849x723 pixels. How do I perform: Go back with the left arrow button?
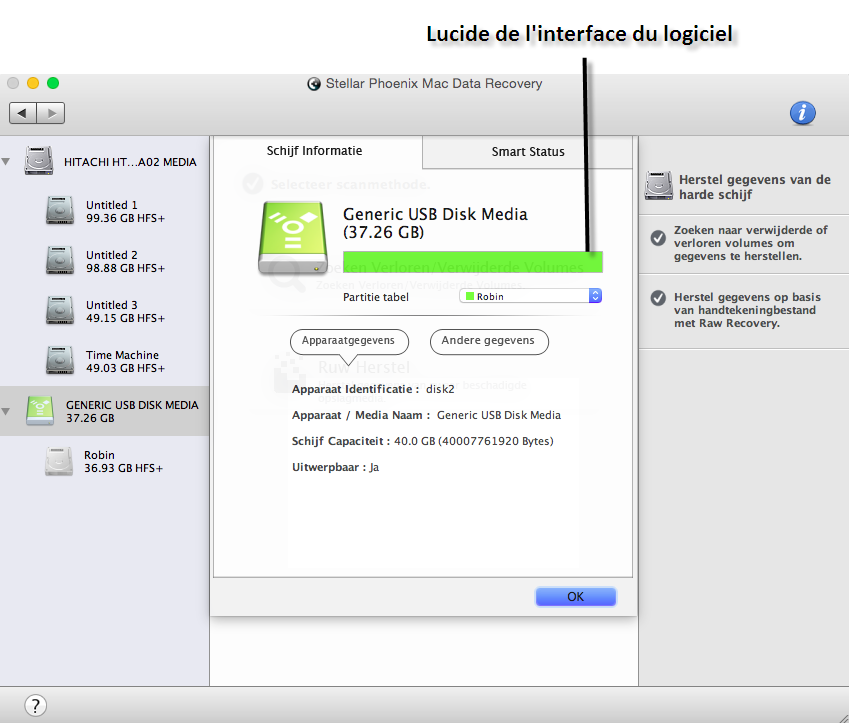pos(23,113)
